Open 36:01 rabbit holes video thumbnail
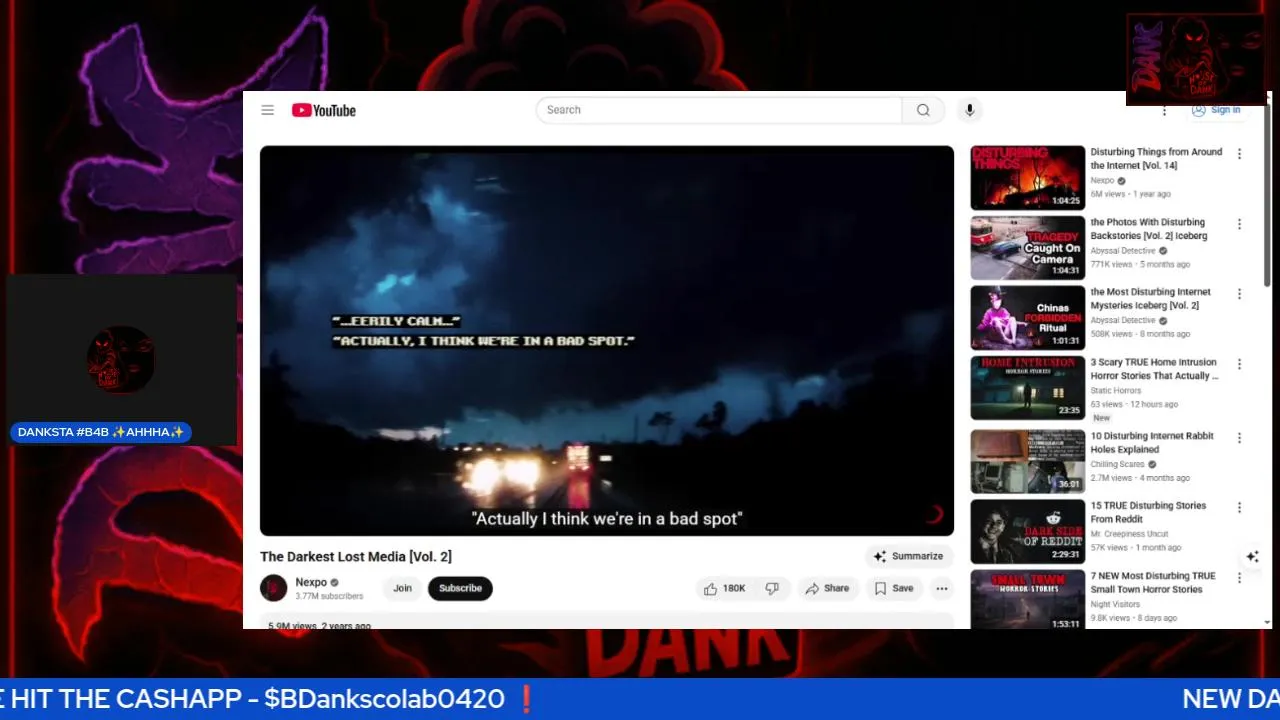The image size is (1280, 720). [1027, 462]
